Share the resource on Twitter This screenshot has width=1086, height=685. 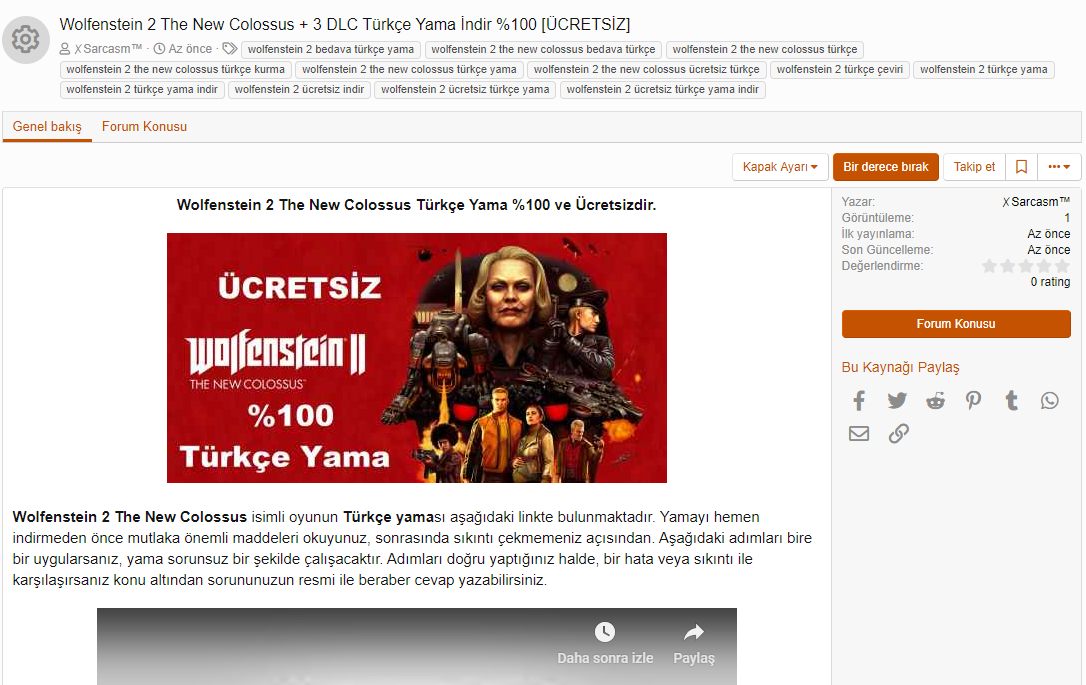897,400
